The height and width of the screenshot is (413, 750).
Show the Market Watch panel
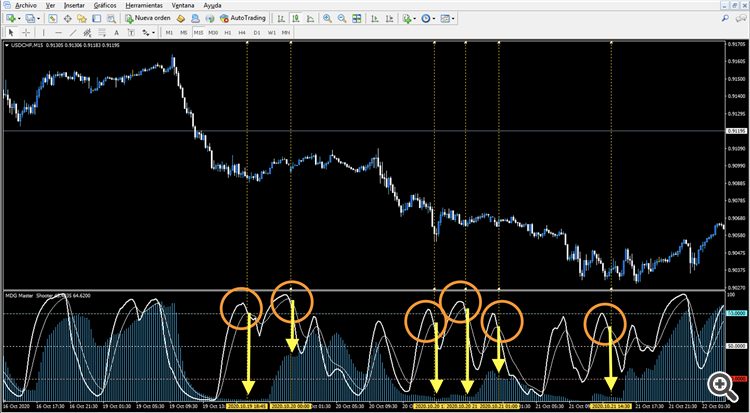[x=53, y=18]
